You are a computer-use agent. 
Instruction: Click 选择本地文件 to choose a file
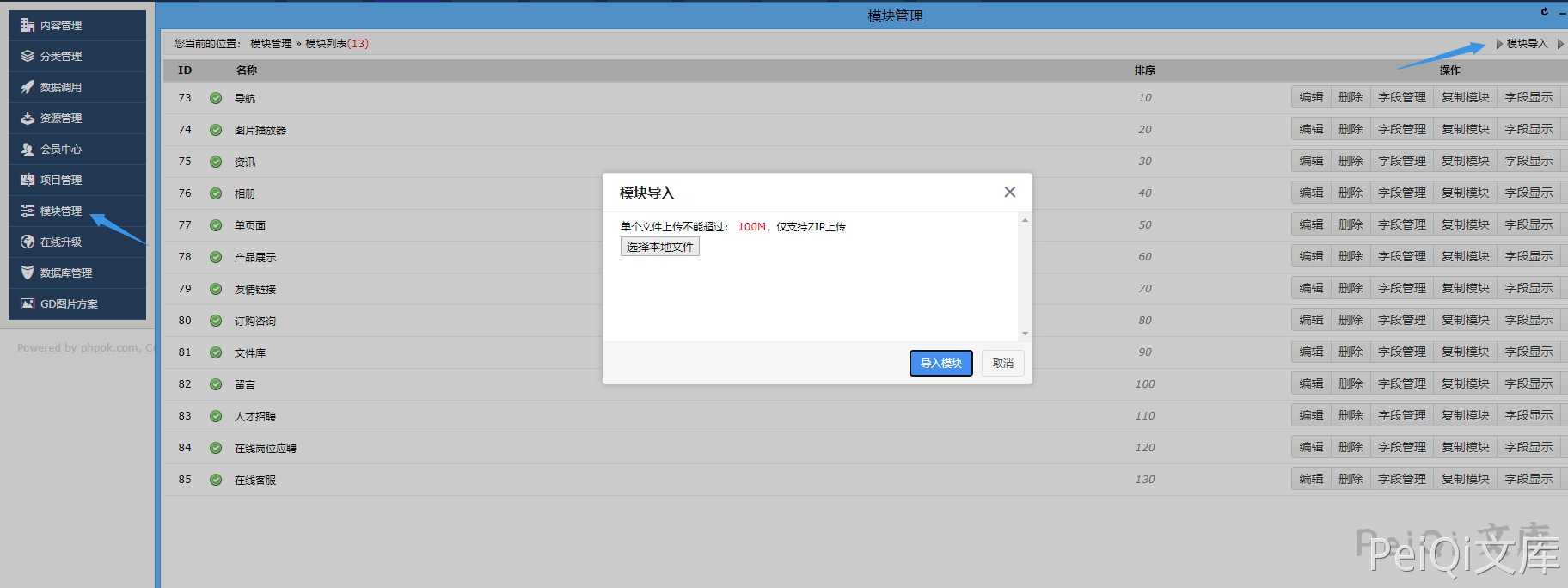point(659,247)
